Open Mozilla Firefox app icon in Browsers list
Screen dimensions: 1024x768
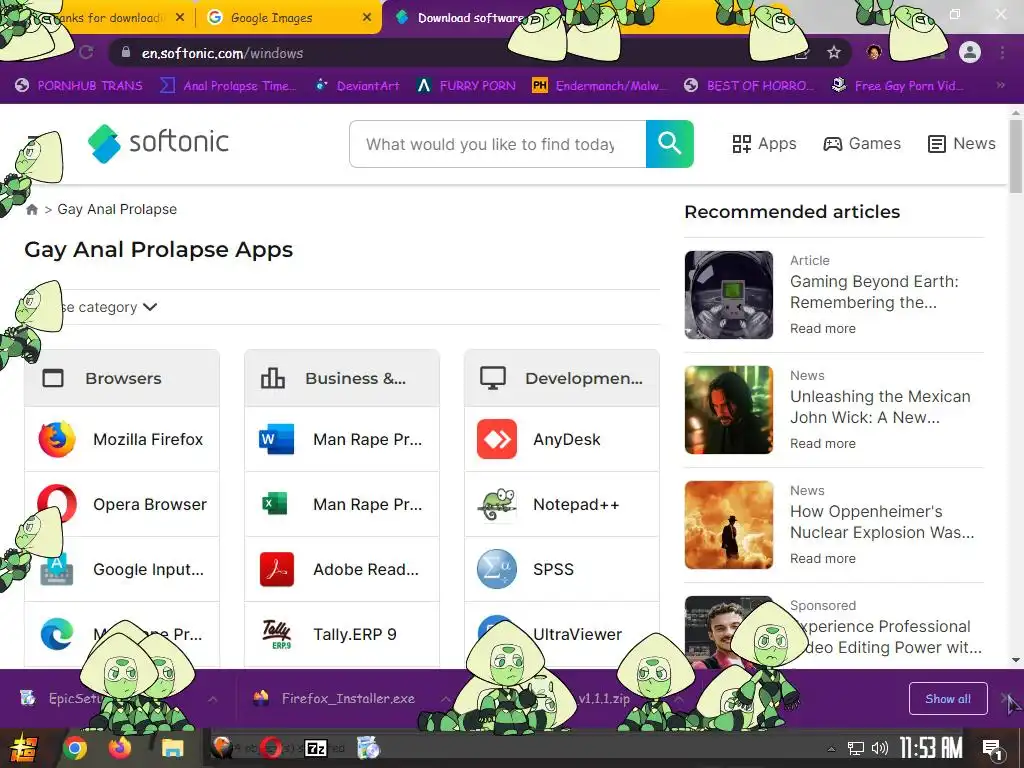click(57, 439)
